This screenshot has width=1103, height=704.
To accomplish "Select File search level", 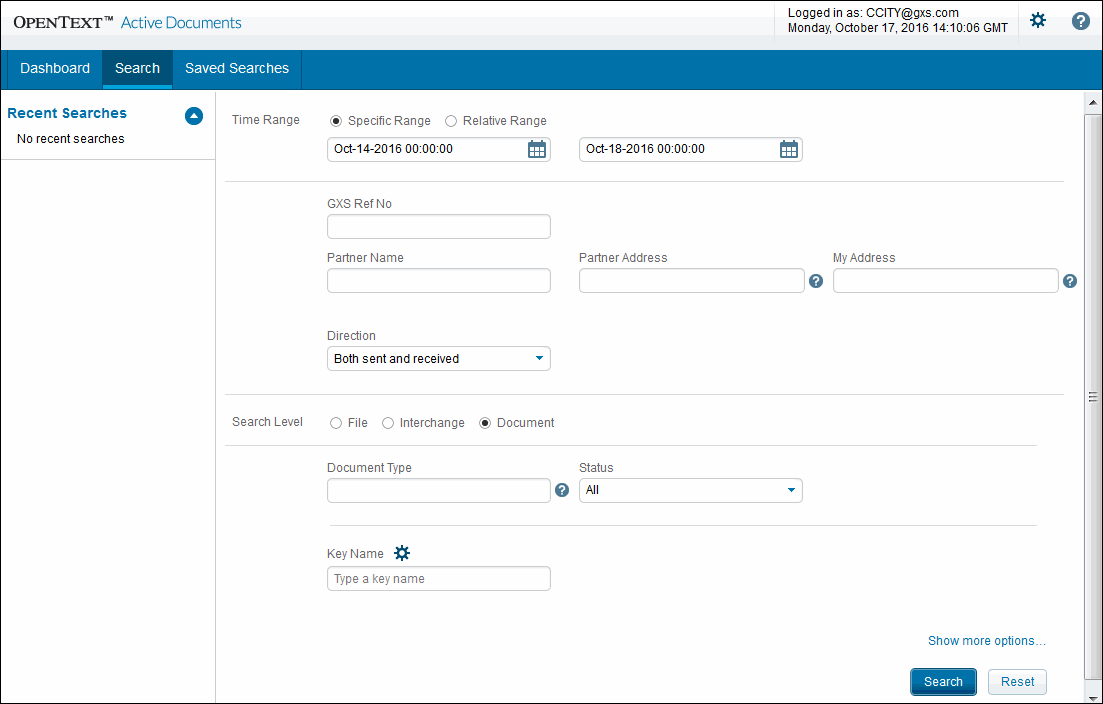I will (x=335, y=423).
